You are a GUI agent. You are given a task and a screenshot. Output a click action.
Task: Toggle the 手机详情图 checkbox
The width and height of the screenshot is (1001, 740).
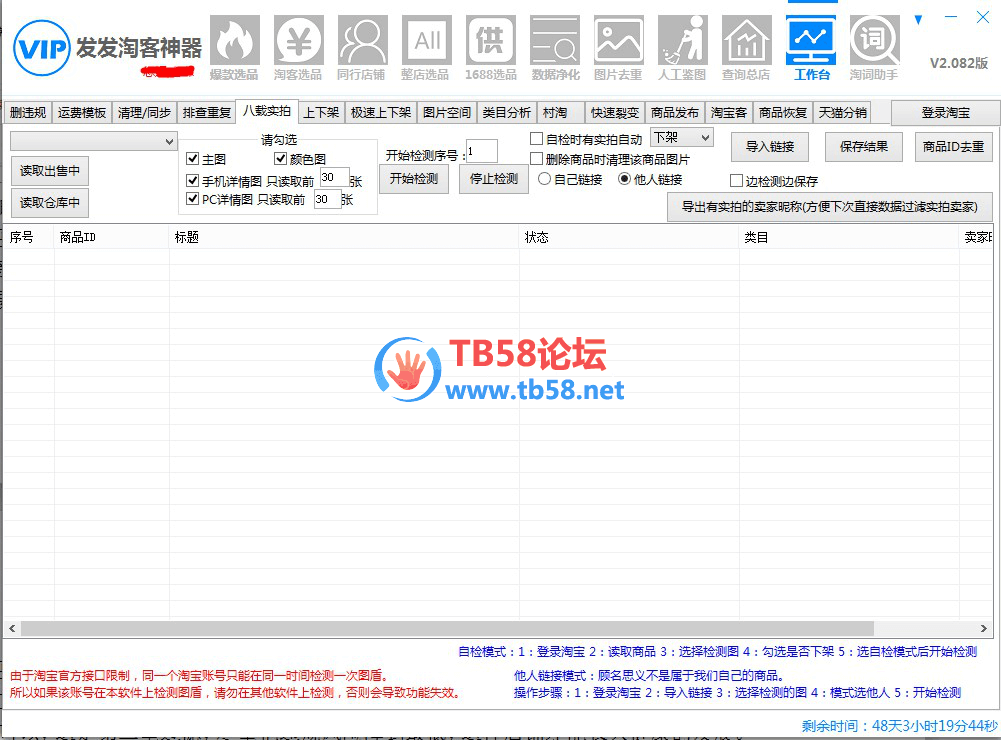(x=192, y=180)
